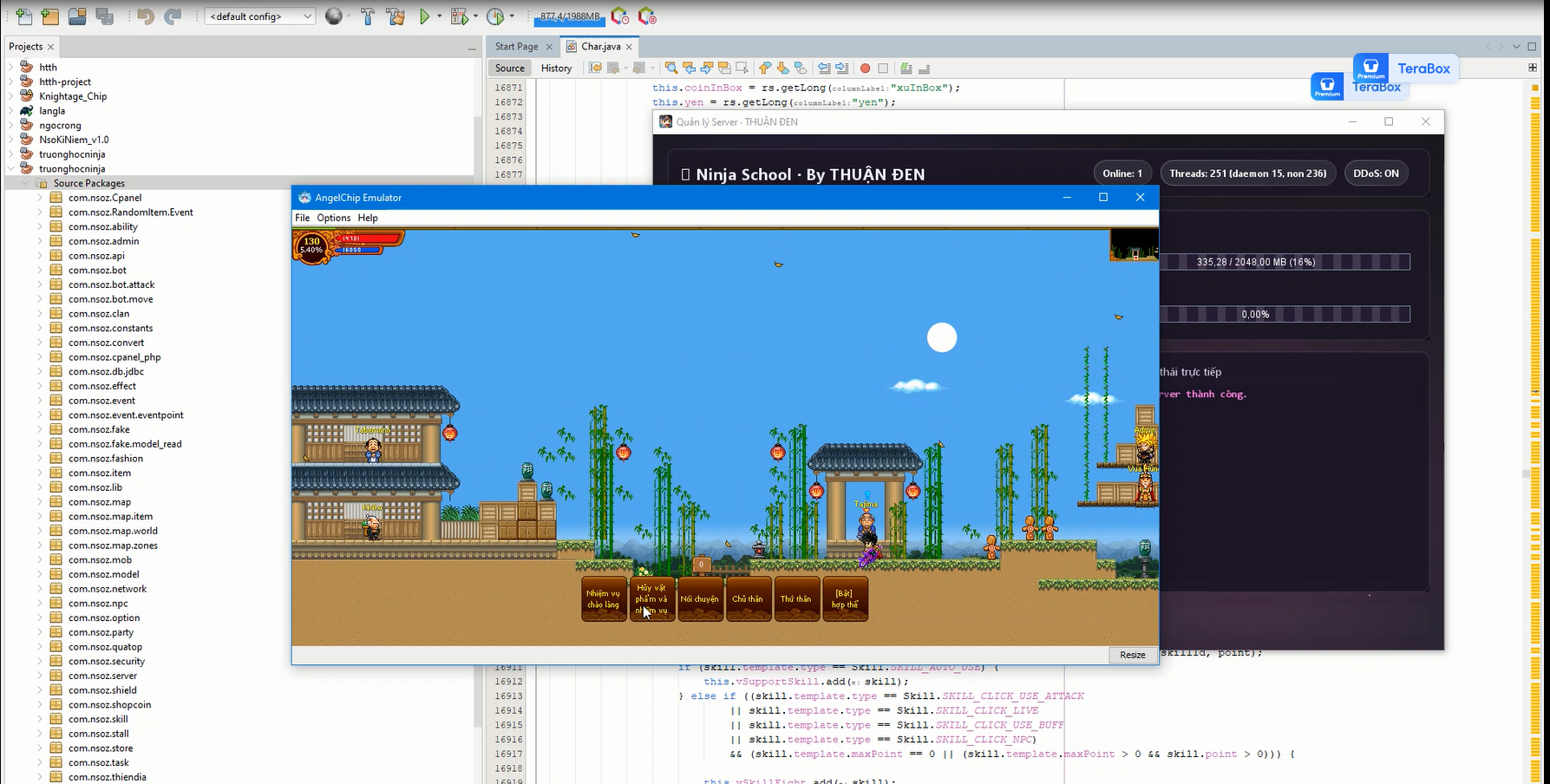Click the Build Project hammer icon

(x=368, y=16)
